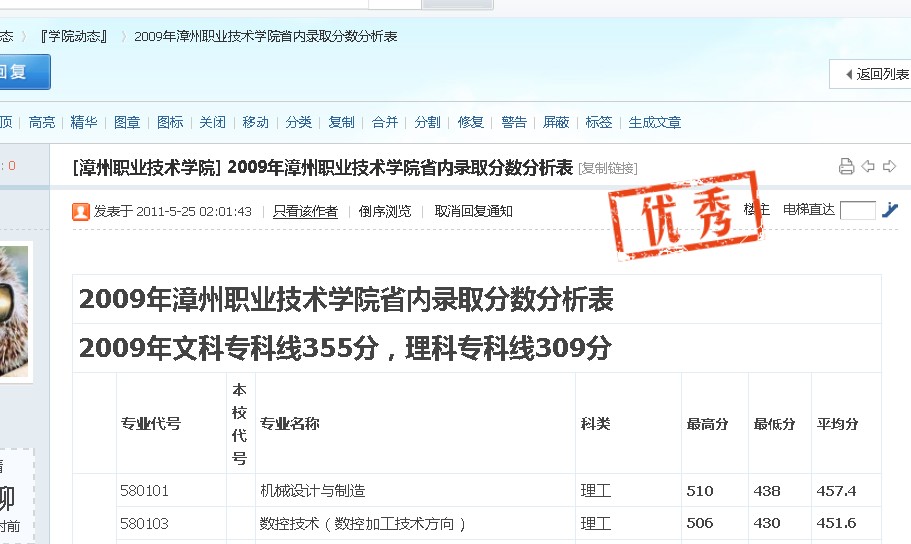
Task: Click the orange author icon beside post date
Action: pyautogui.click(x=81, y=212)
